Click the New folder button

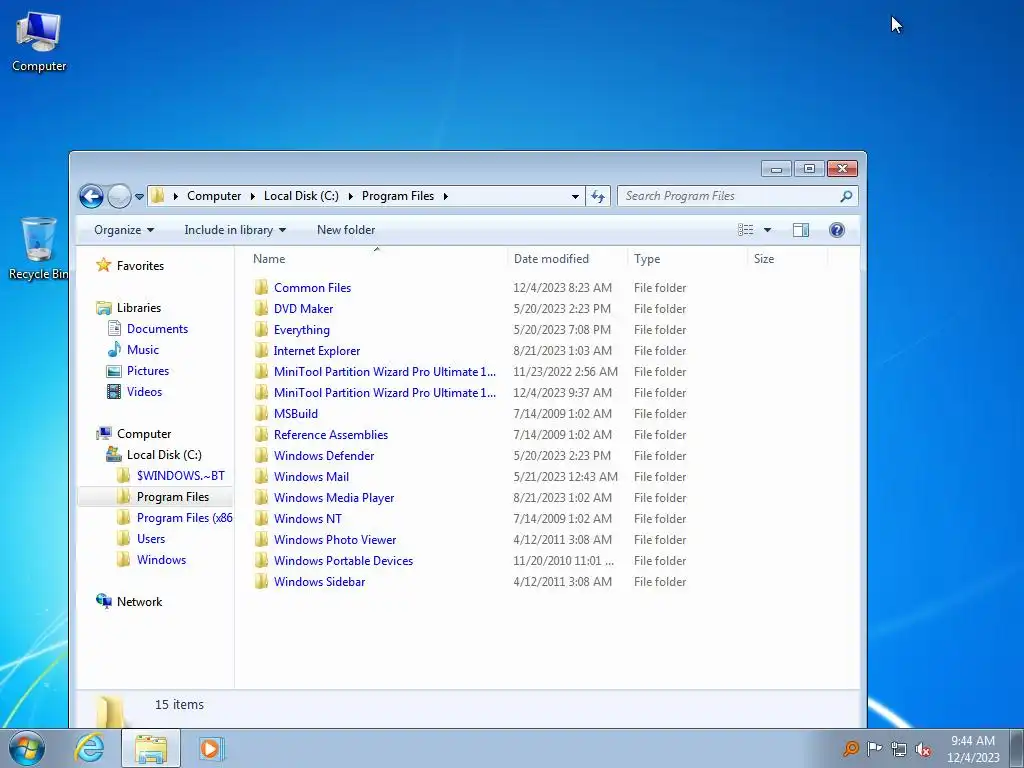click(346, 230)
